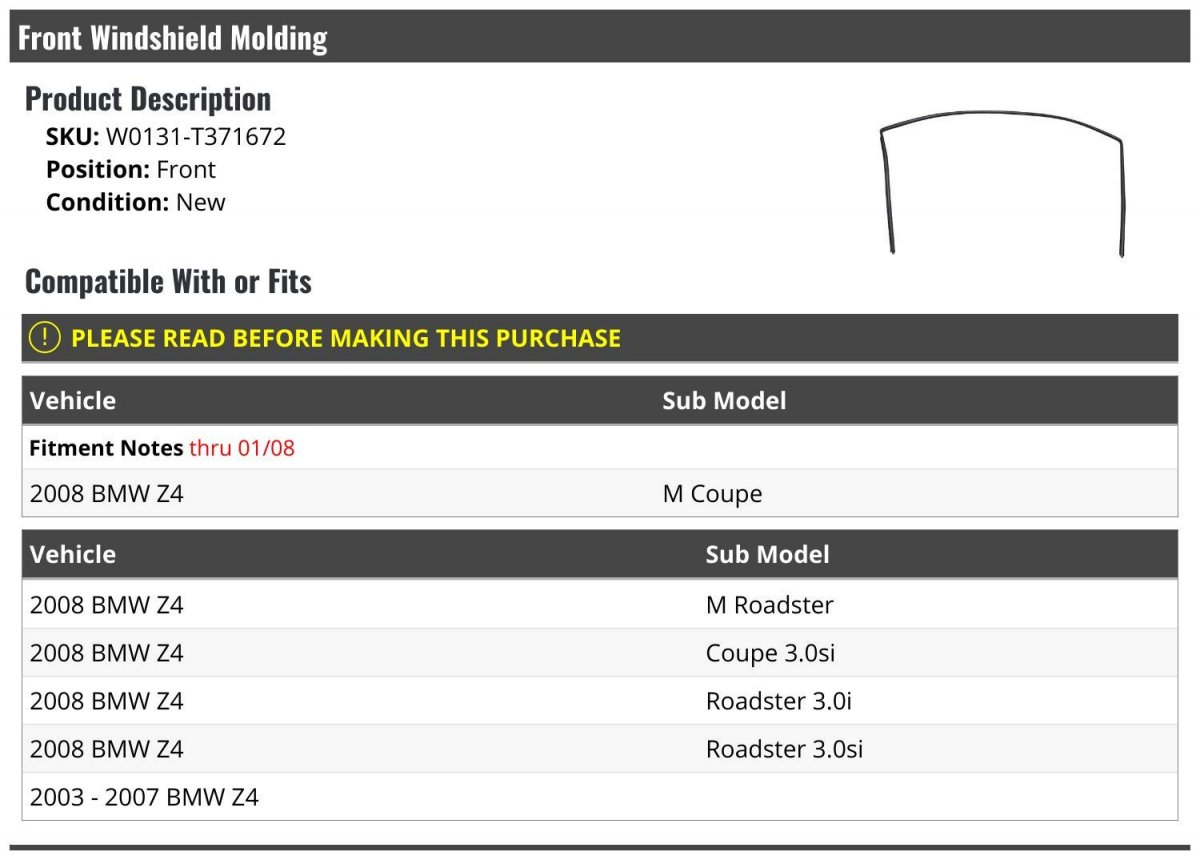Click the Vehicle header in first table
This screenshot has height=860, width=1200.
coord(73,401)
